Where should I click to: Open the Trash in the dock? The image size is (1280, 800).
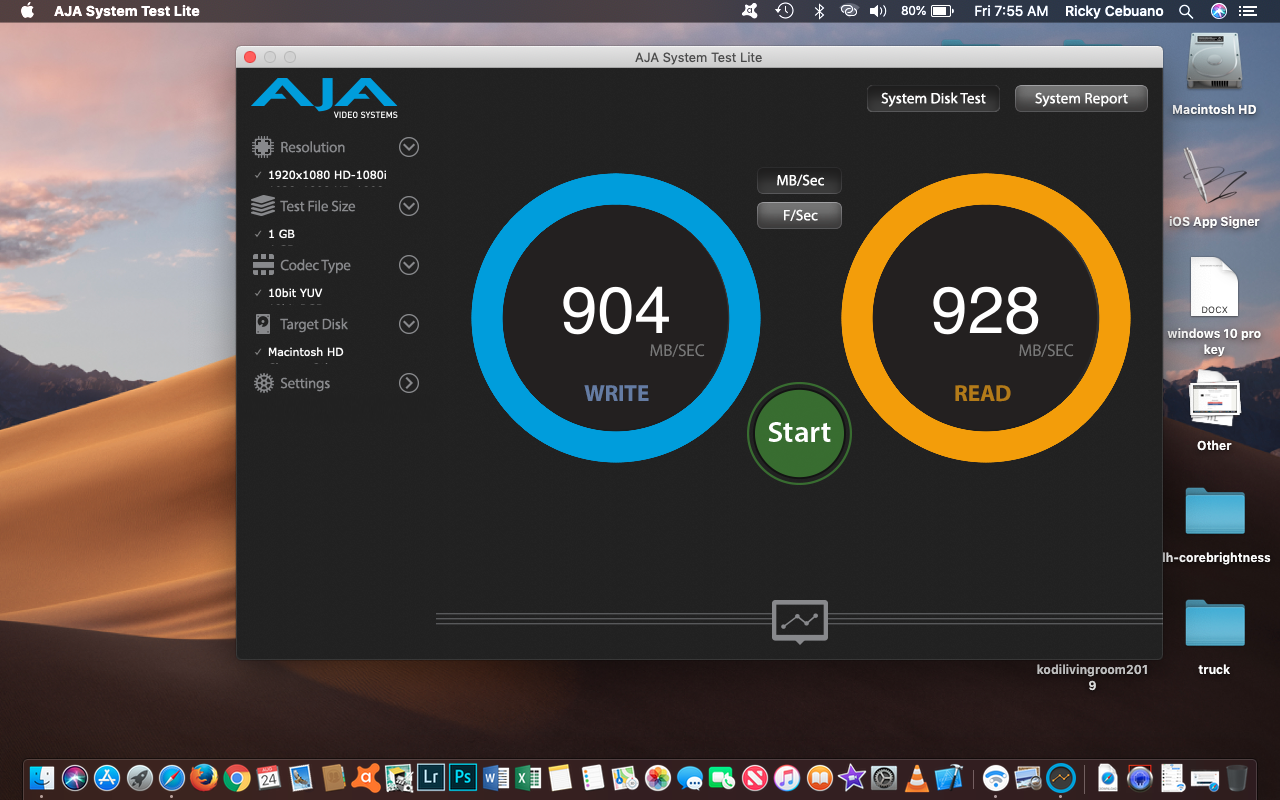coord(1237,777)
